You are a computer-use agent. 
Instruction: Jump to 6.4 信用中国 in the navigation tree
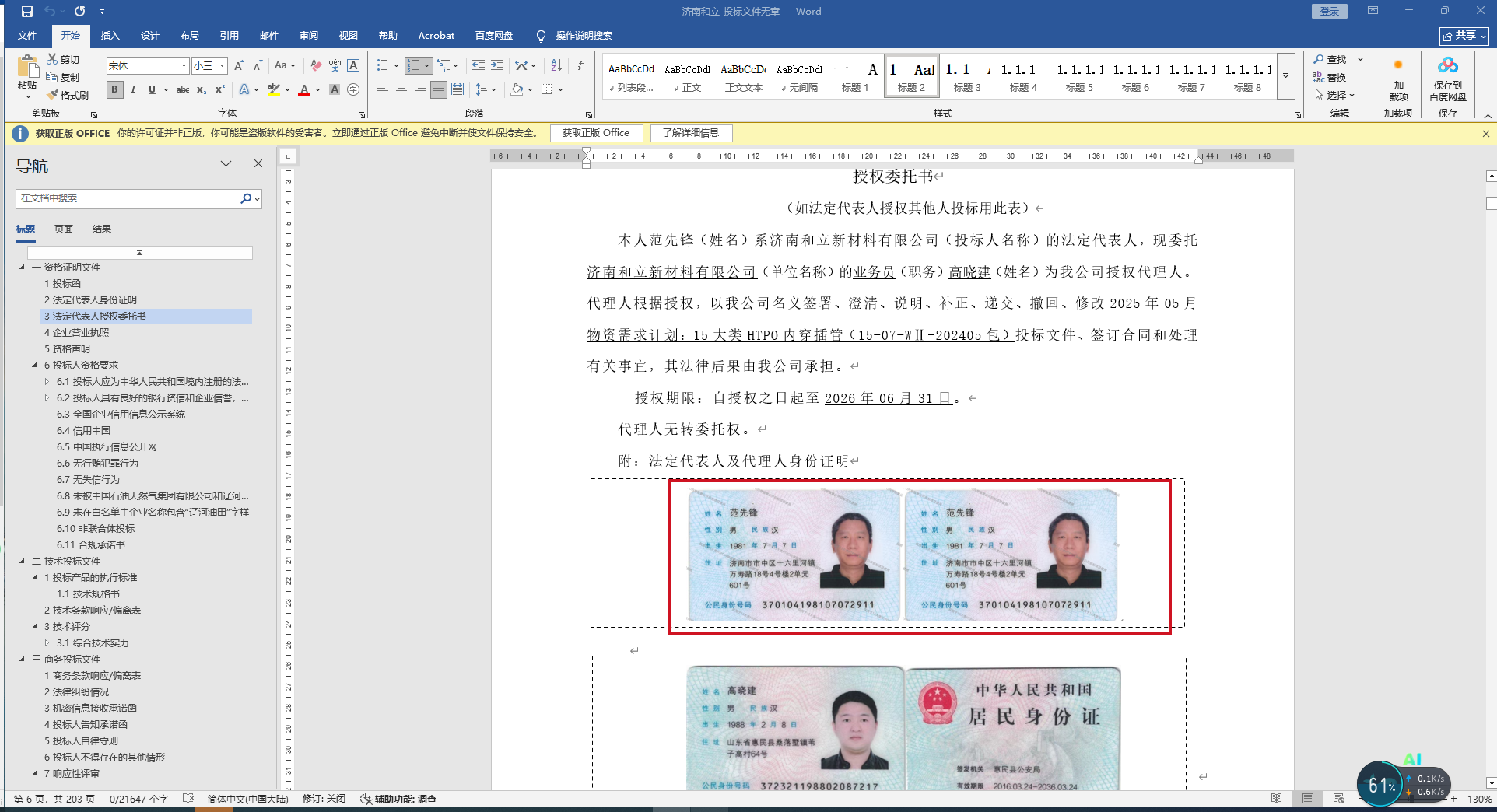coord(83,430)
